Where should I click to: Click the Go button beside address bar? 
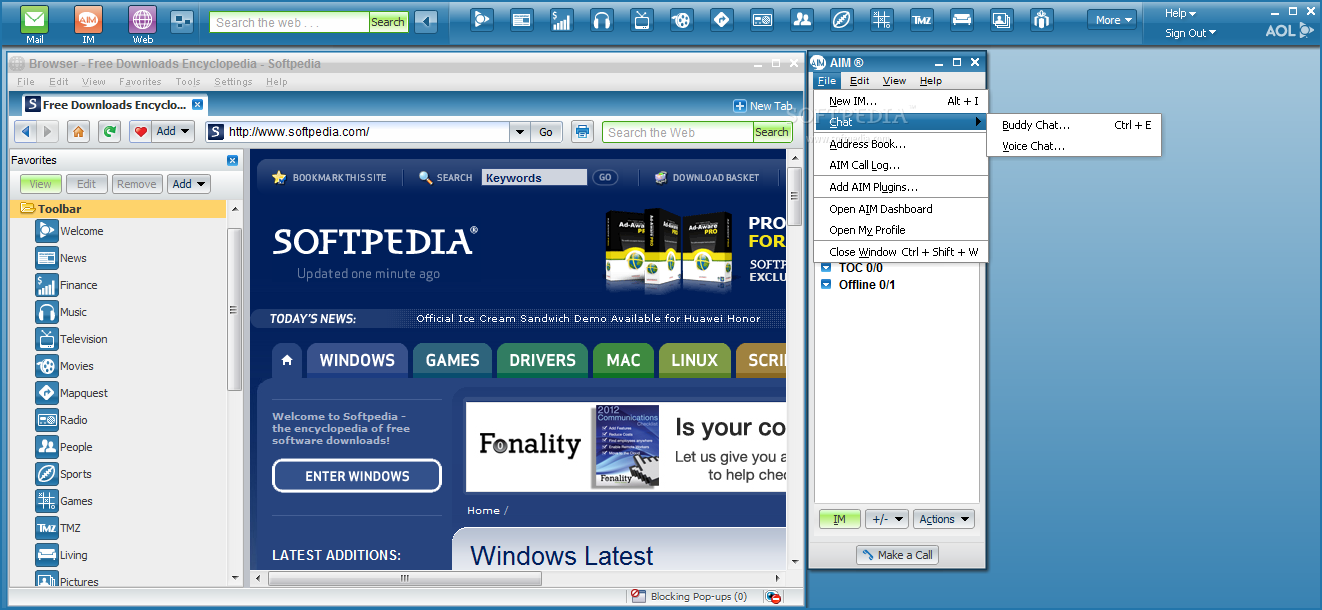[x=546, y=131]
